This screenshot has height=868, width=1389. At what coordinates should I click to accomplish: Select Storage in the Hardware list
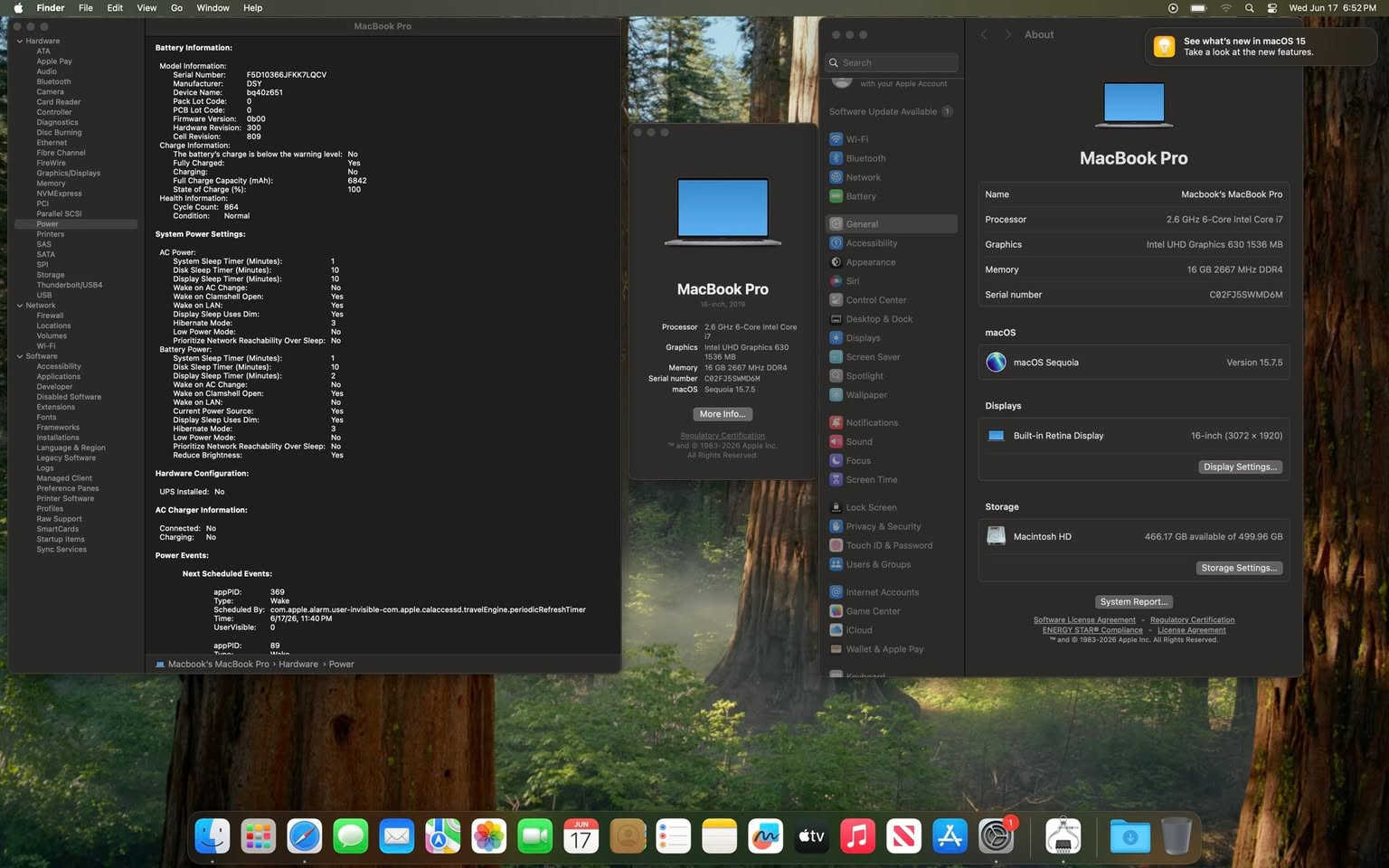[x=51, y=275]
